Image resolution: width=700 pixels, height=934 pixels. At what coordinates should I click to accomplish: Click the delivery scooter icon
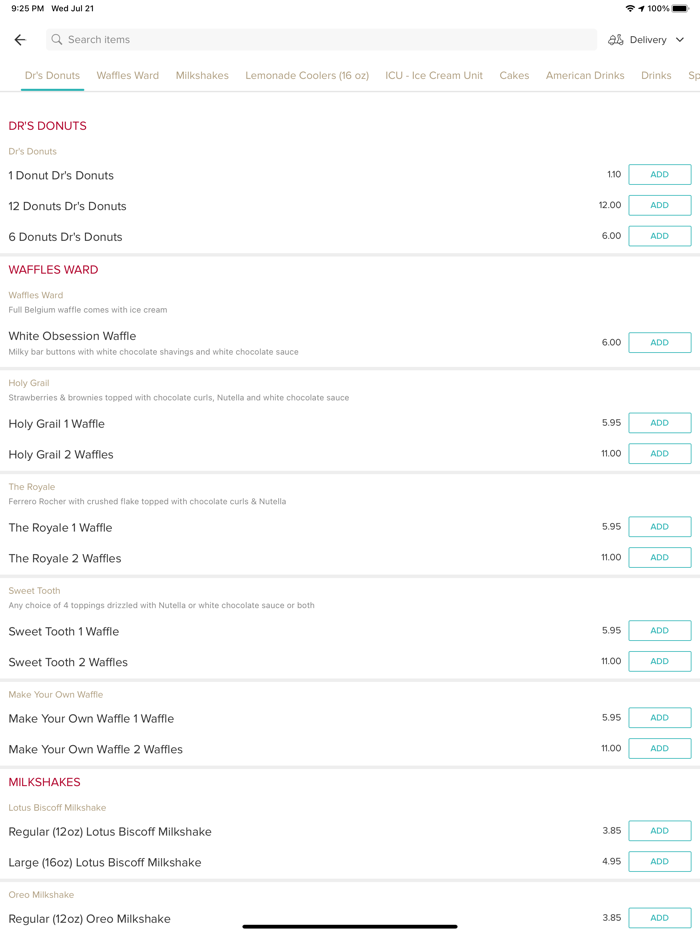616,40
